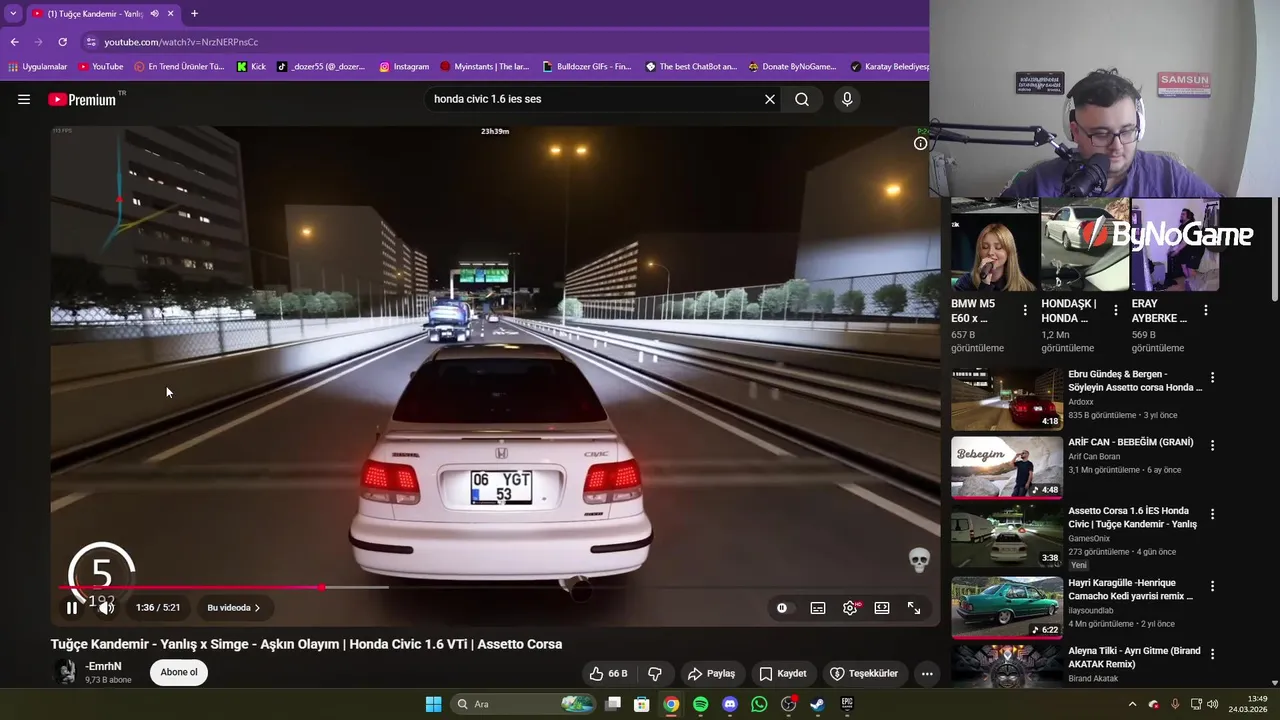Image resolution: width=1280 pixels, height=720 pixels.
Task: Open a new browser tab
Action: (x=194, y=14)
